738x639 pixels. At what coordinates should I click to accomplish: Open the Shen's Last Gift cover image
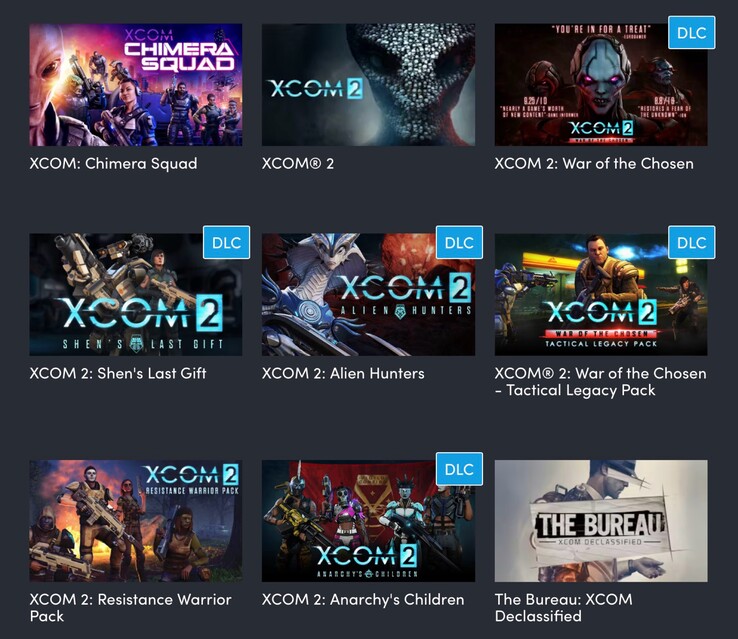(136, 295)
